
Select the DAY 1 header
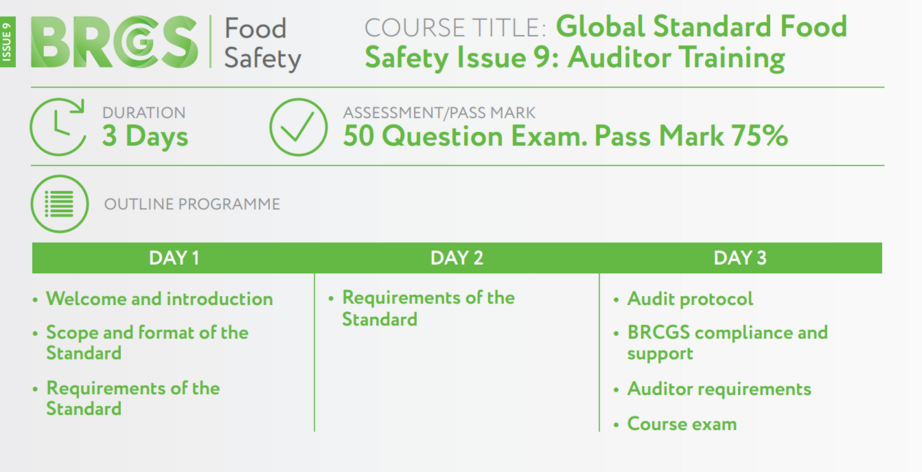click(x=174, y=258)
